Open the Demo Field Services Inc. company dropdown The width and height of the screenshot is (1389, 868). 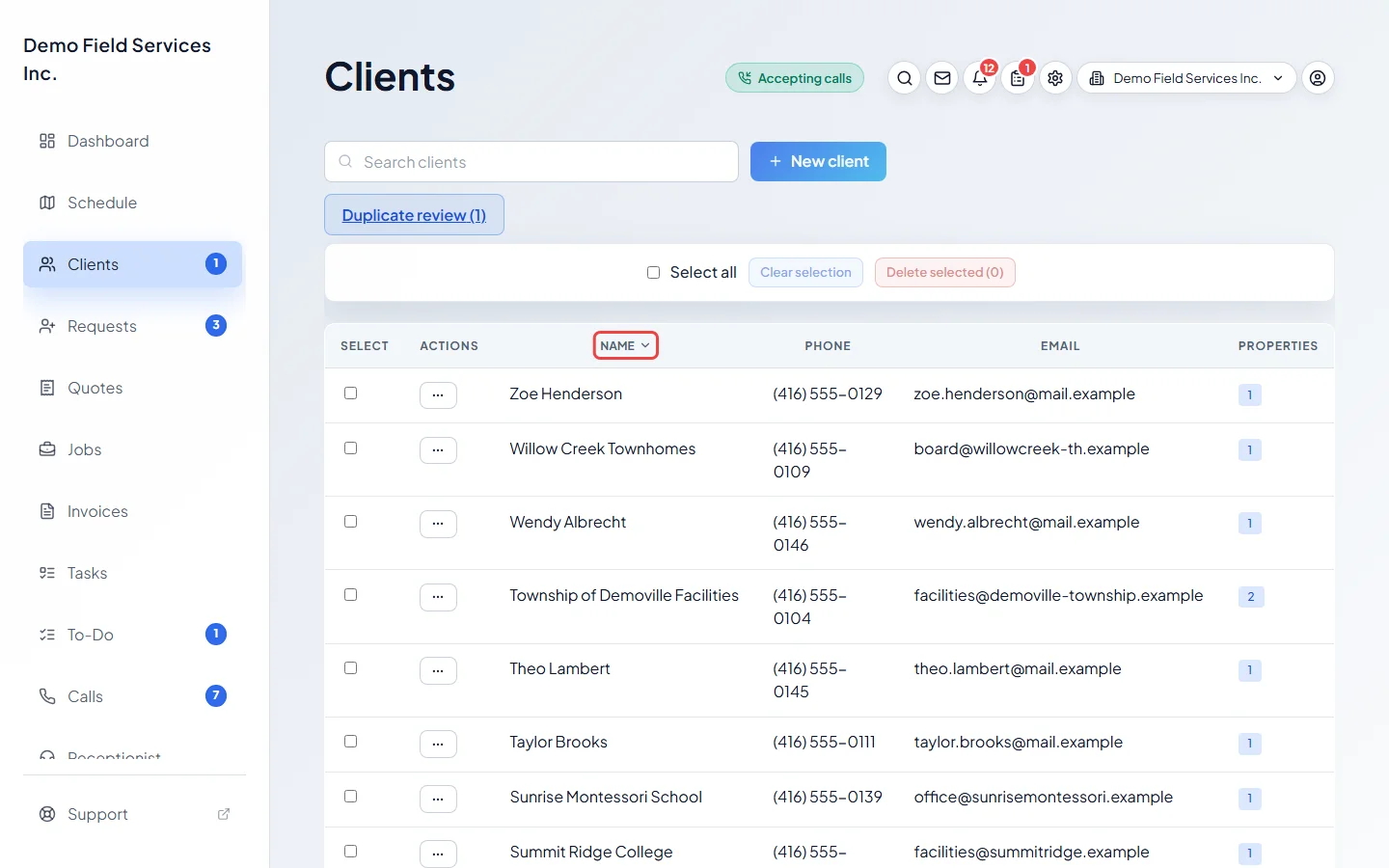click(x=1186, y=78)
